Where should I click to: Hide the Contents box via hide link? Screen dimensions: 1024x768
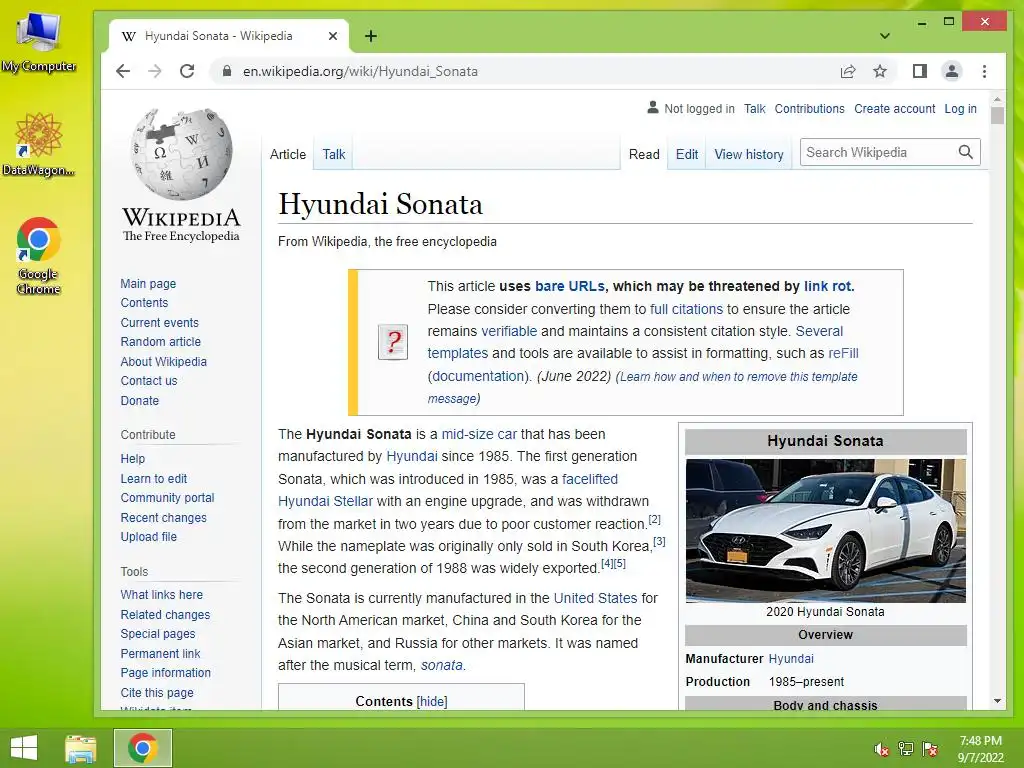click(x=432, y=701)
